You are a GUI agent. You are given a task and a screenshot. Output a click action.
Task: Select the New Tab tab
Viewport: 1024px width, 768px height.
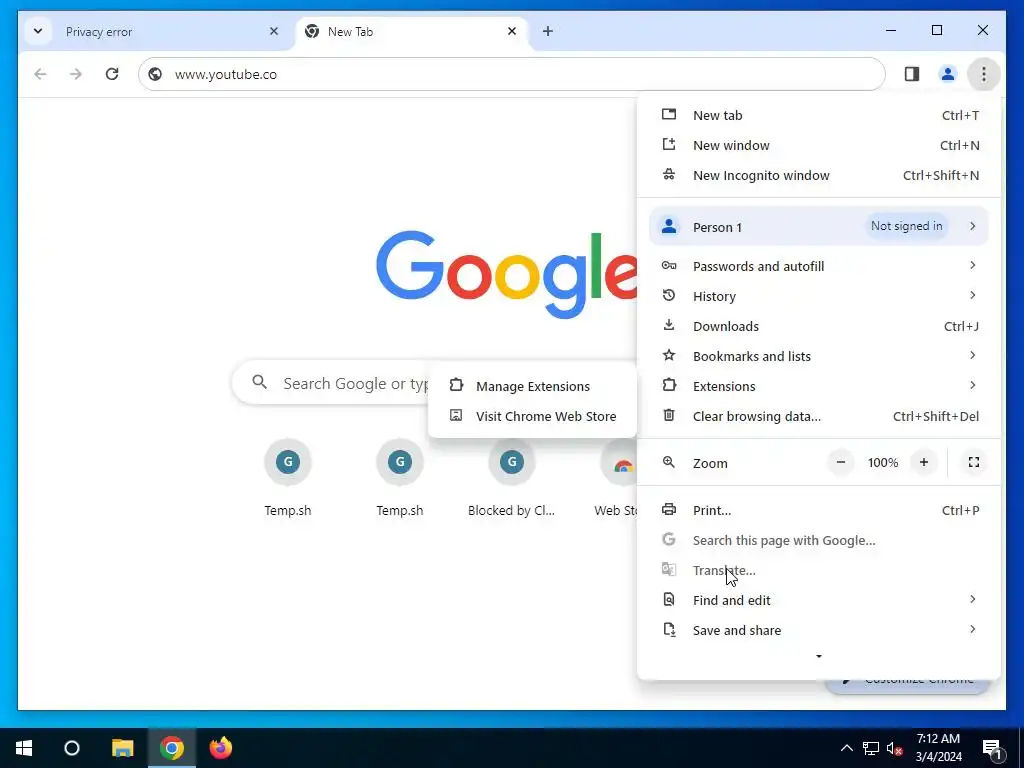[x=411, y=31]
